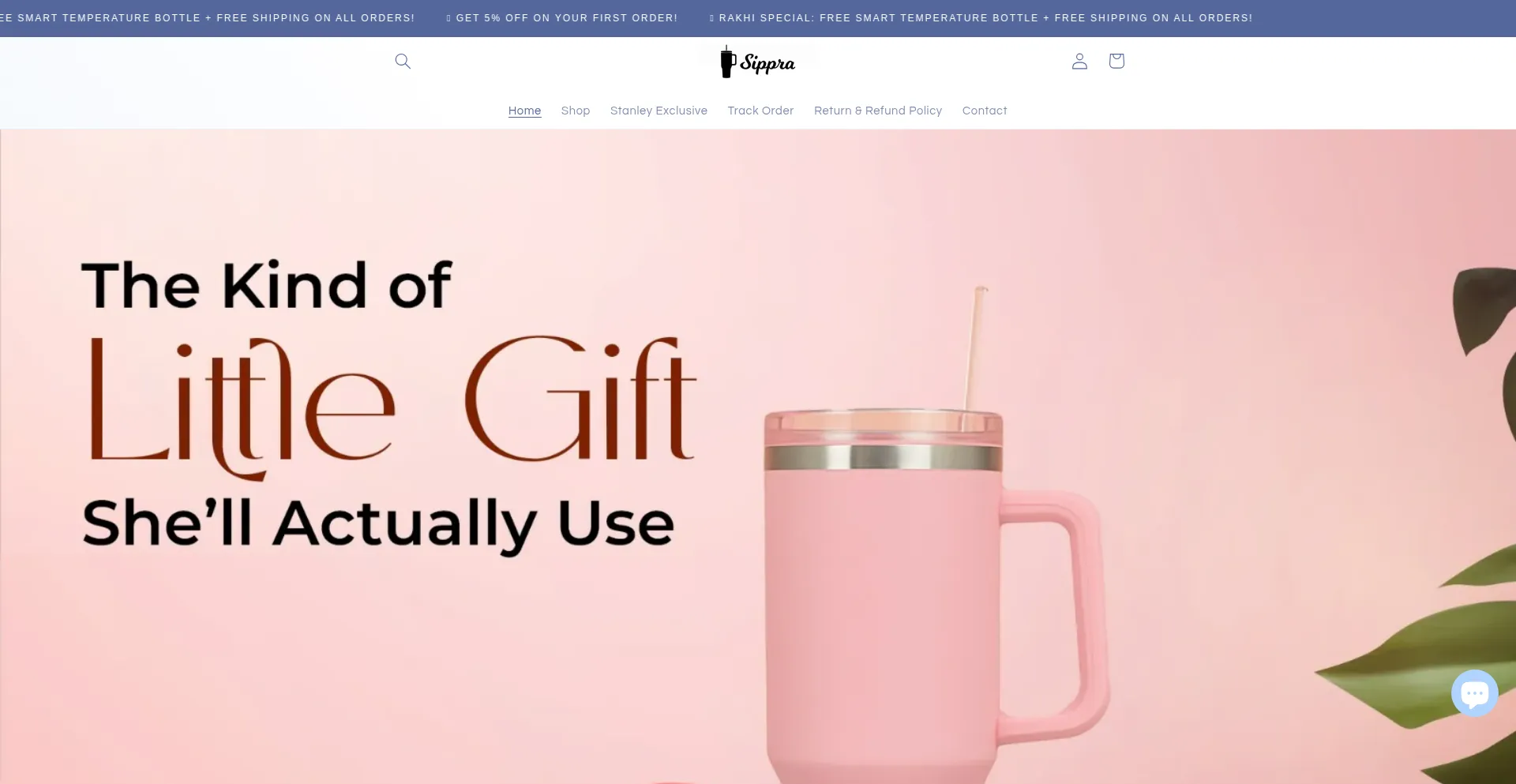Click the 'Get 5% off' announcement
1516x784 pixels.
pos(562,17)
